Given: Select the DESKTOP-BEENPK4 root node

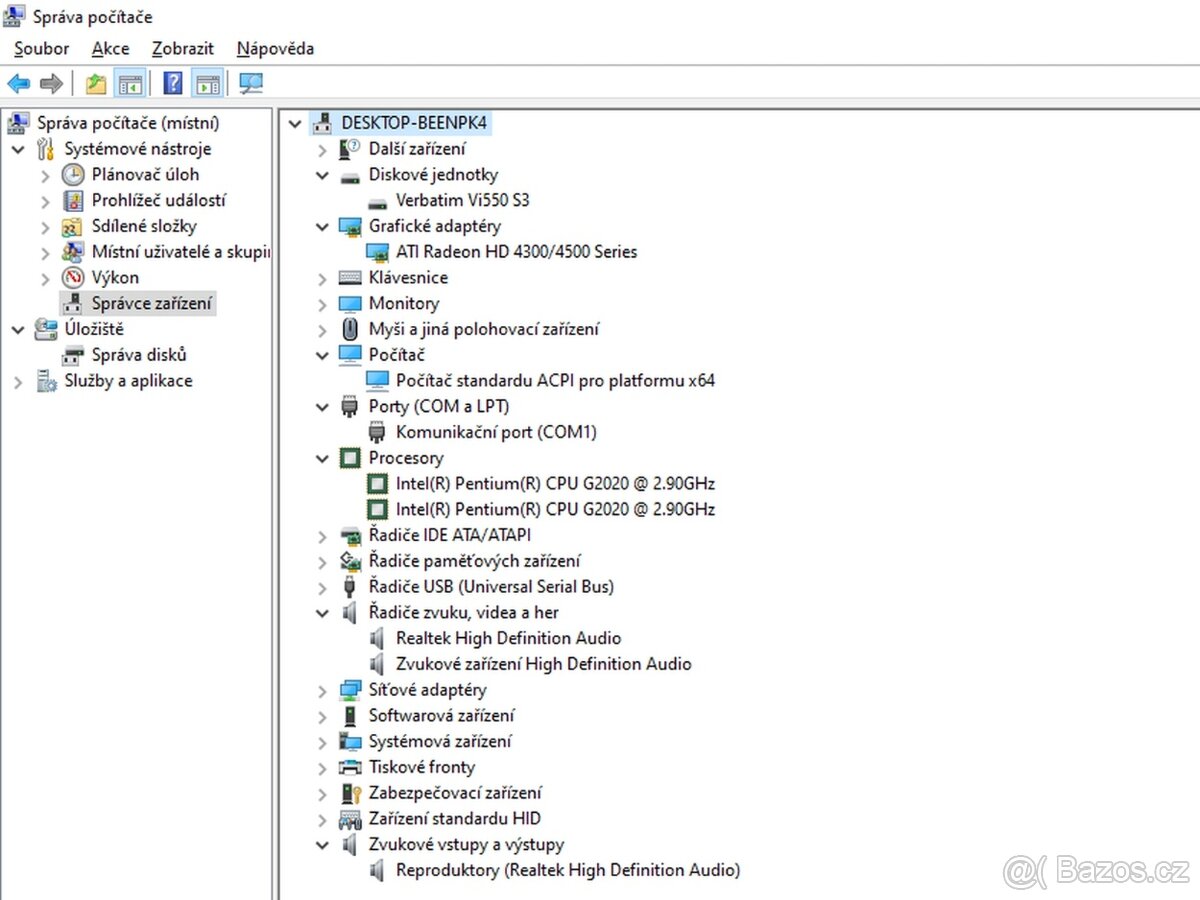Looking at the screenshot, I should [x=414, y=123].
